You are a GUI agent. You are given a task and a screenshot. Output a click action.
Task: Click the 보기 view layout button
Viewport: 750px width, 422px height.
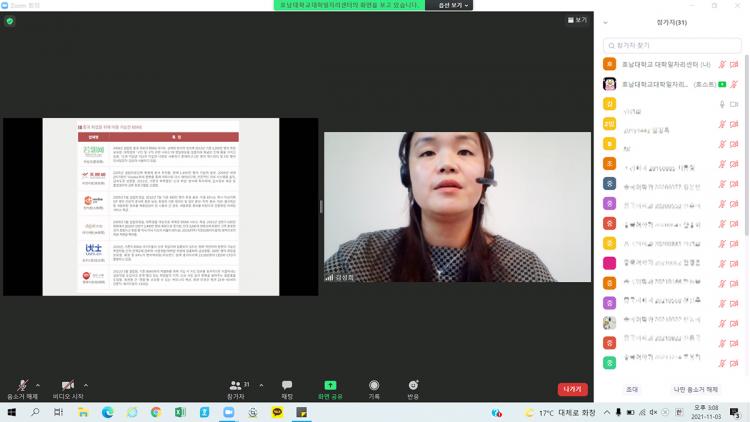578,20
